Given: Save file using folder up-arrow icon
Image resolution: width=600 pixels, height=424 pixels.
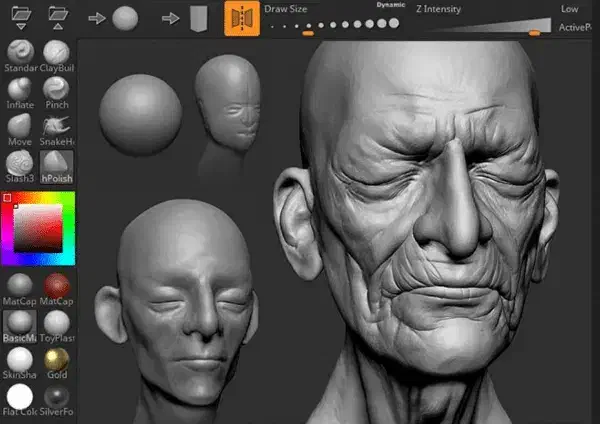Looking at the screenshot, I should tap(57, 17).
